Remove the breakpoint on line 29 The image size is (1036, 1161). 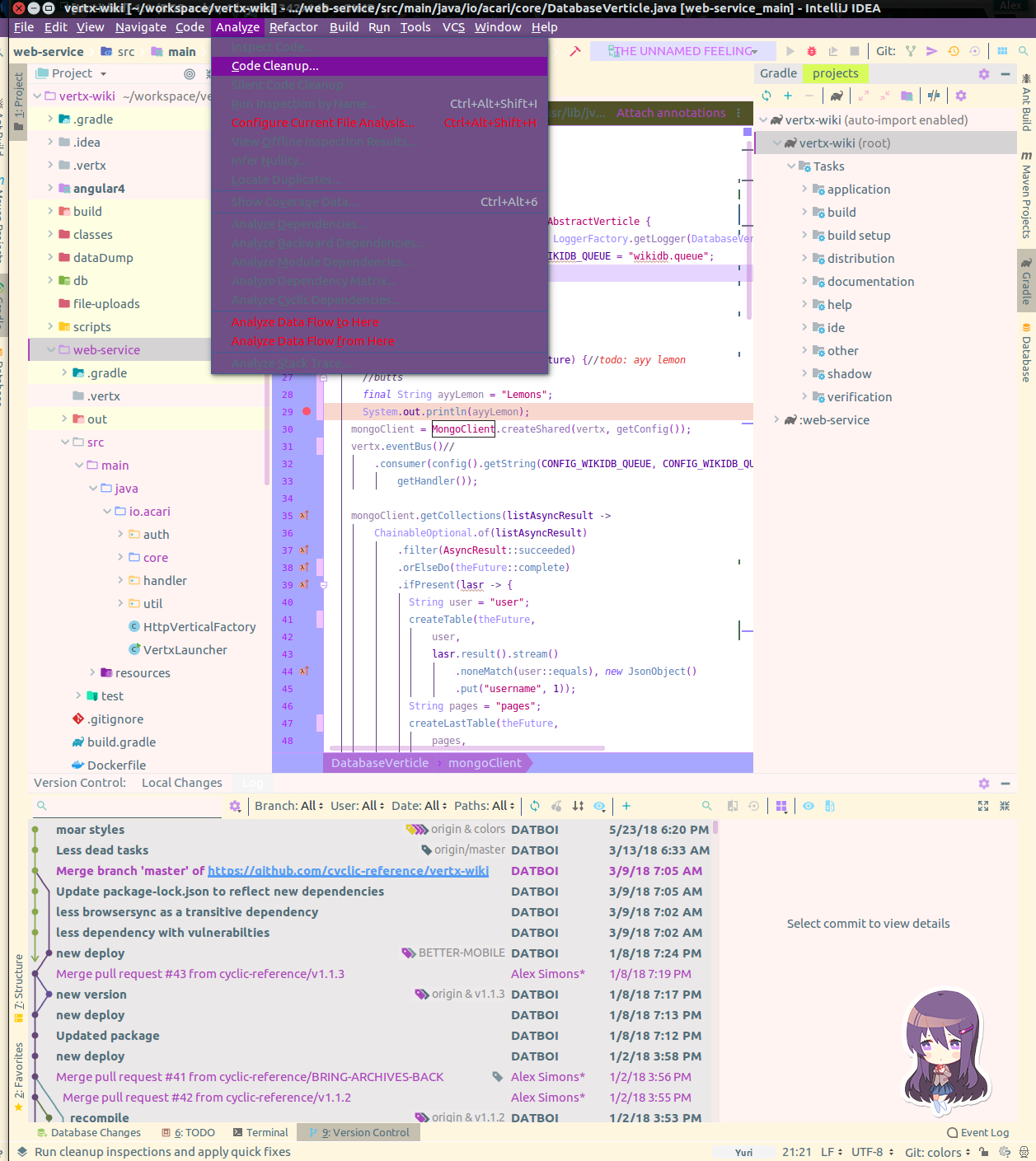click(307, 411)
